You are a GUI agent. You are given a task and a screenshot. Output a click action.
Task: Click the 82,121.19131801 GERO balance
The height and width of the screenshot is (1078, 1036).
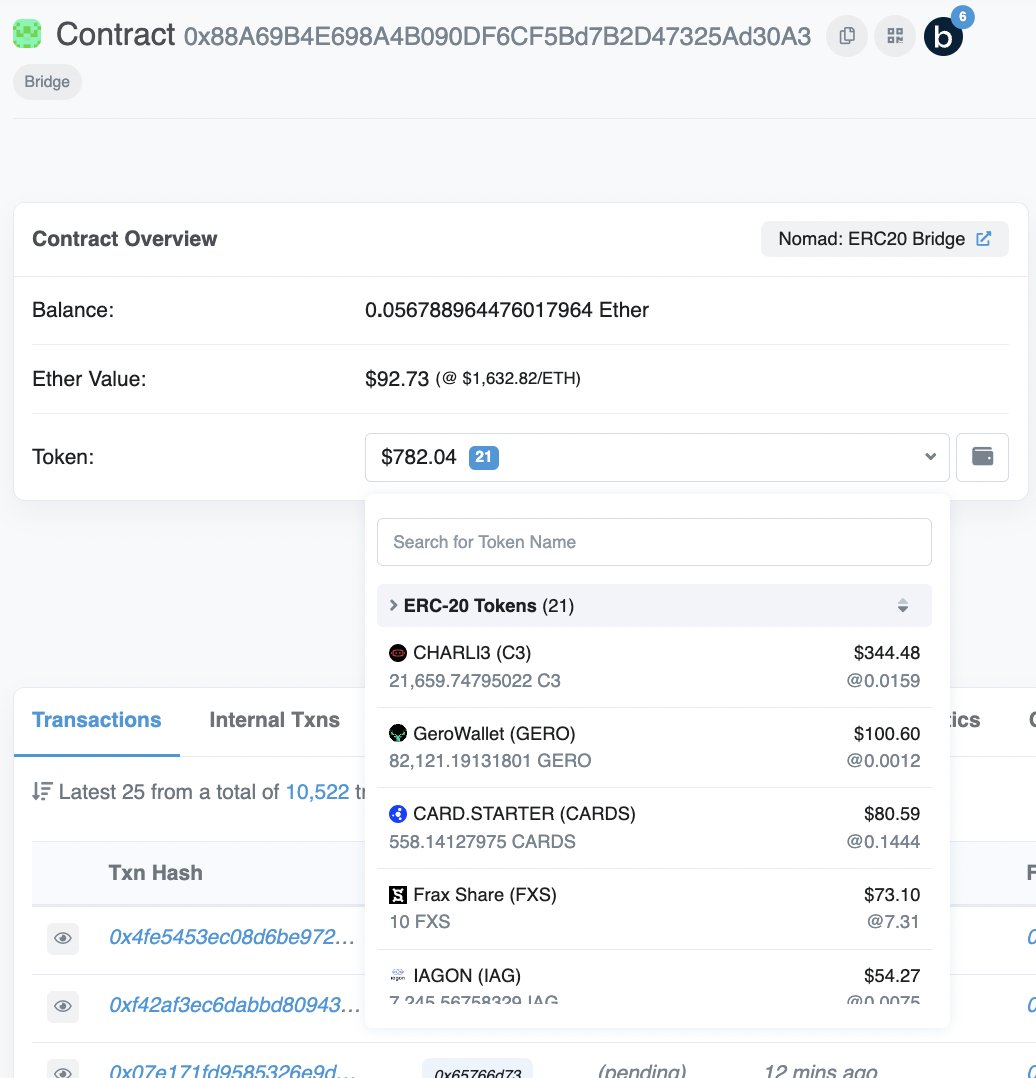pyautogui.click(x=490, y=760)
